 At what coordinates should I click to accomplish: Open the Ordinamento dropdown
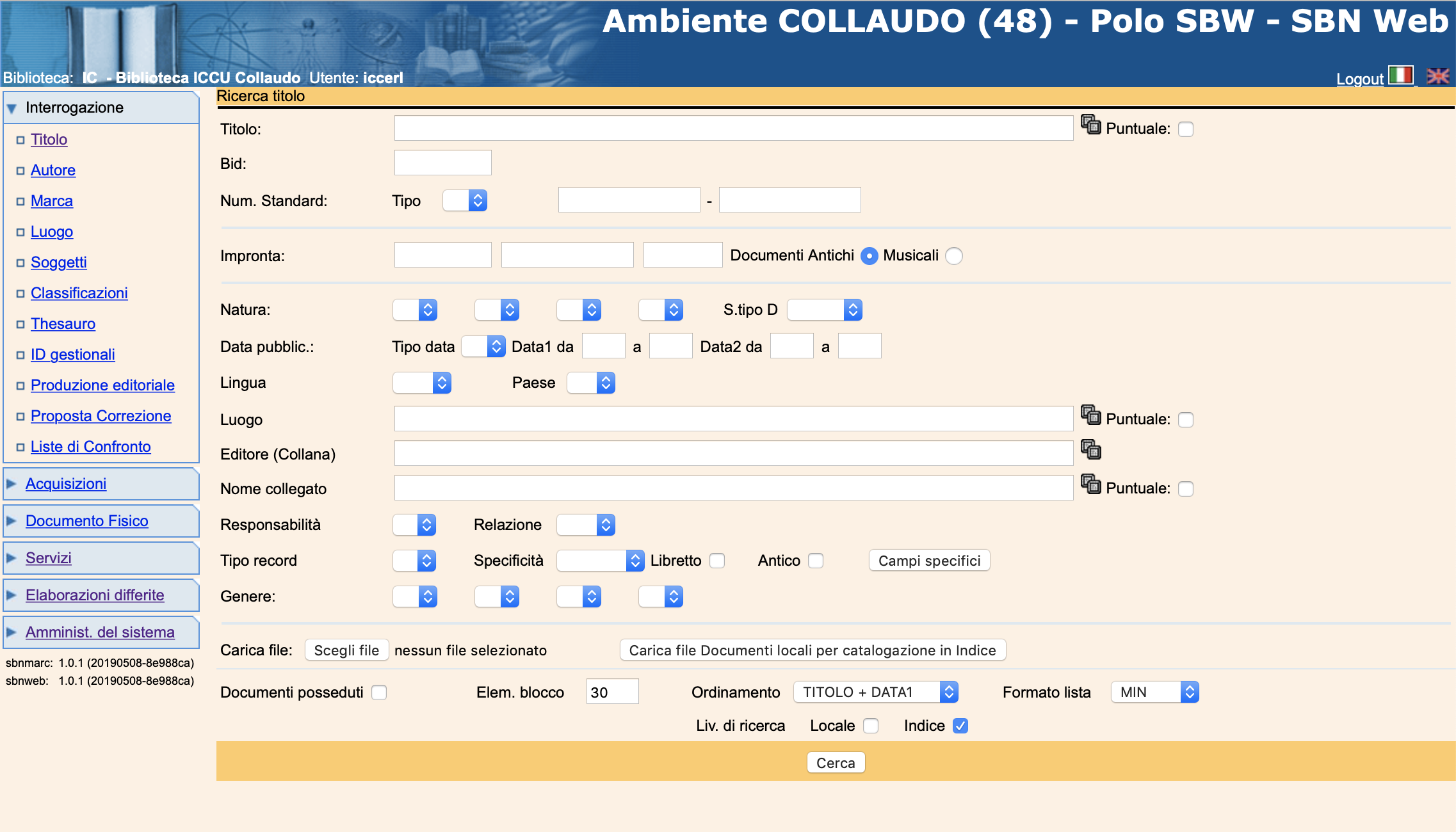875,692
